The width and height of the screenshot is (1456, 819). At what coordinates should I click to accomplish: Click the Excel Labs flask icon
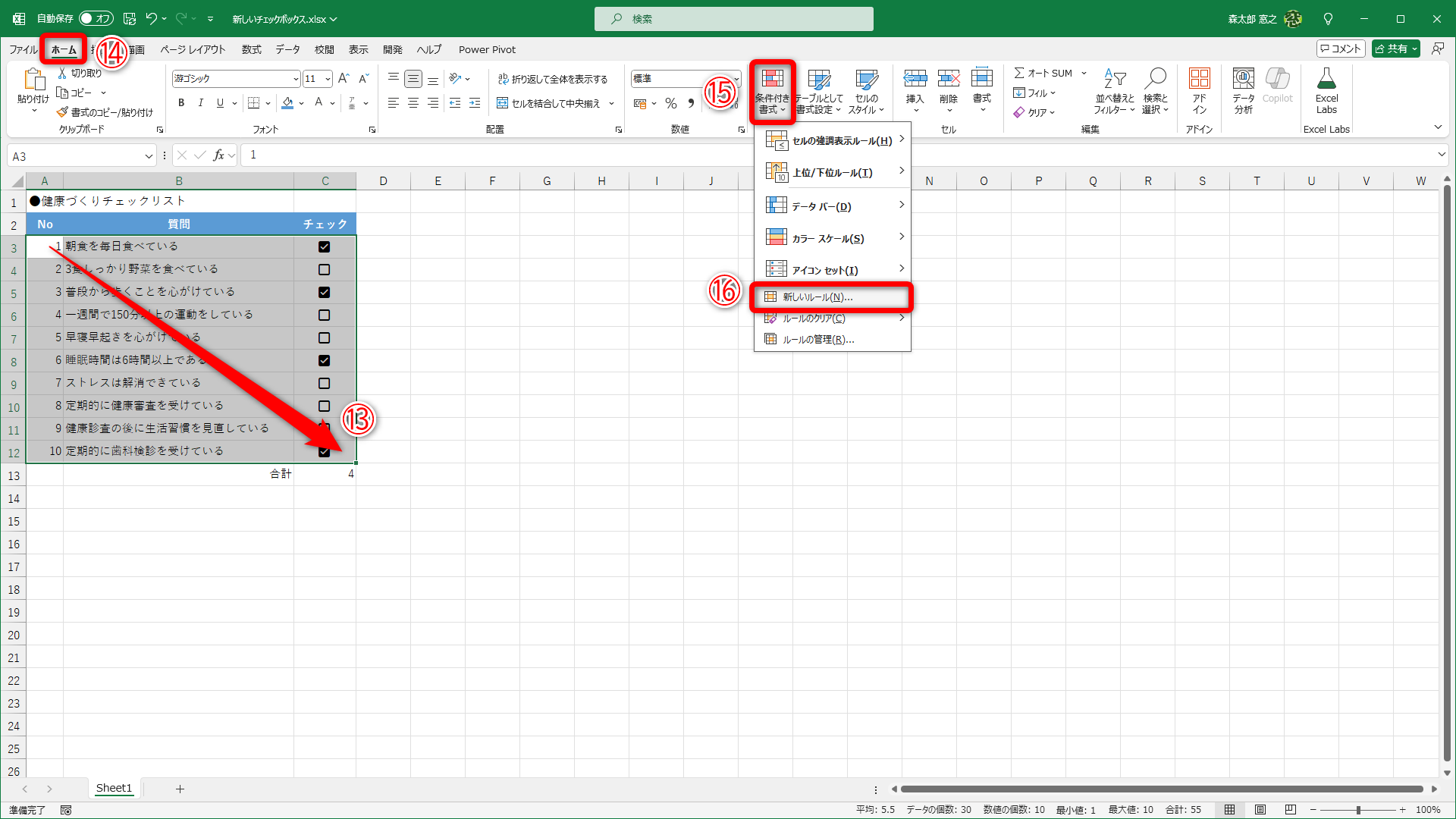pos(1326,79)
